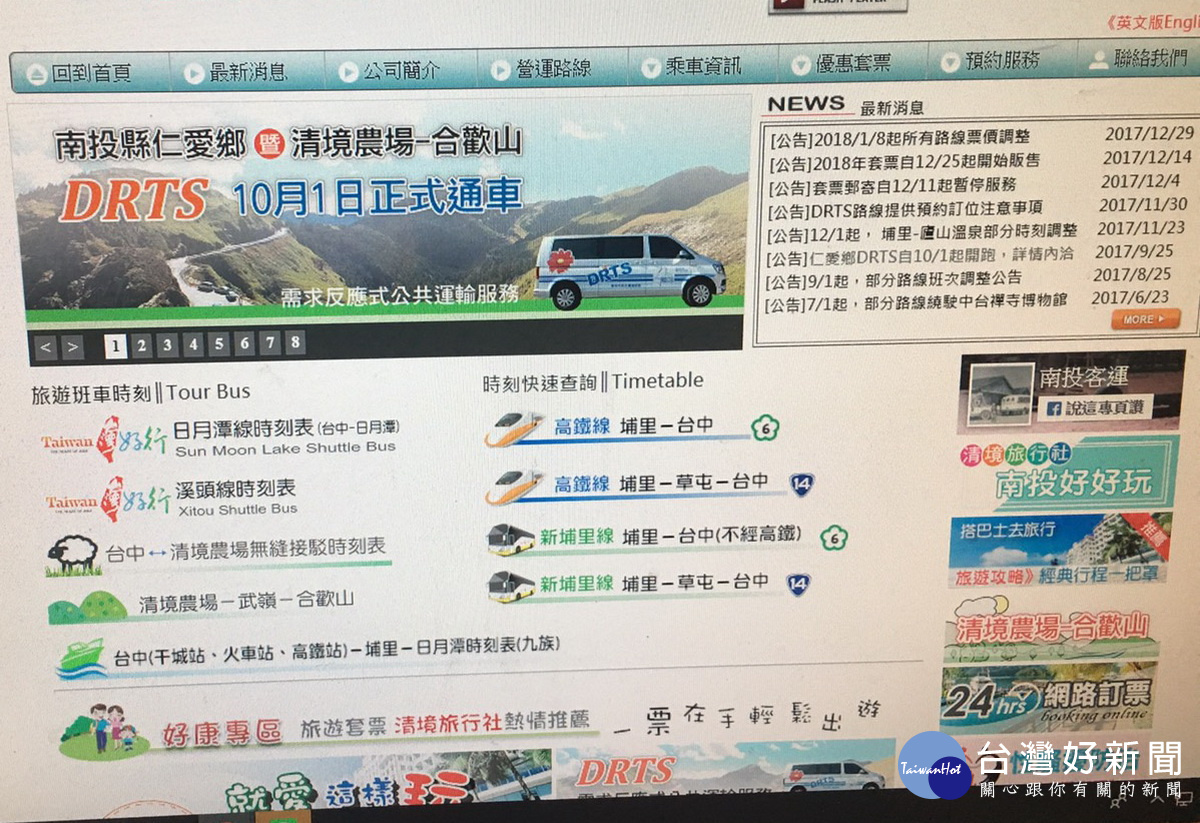Open the 日月潭線時刻表 Sun Moon Lake Shuttle Bus link
The image size is (1200, 823).
[x=286, y=437]
